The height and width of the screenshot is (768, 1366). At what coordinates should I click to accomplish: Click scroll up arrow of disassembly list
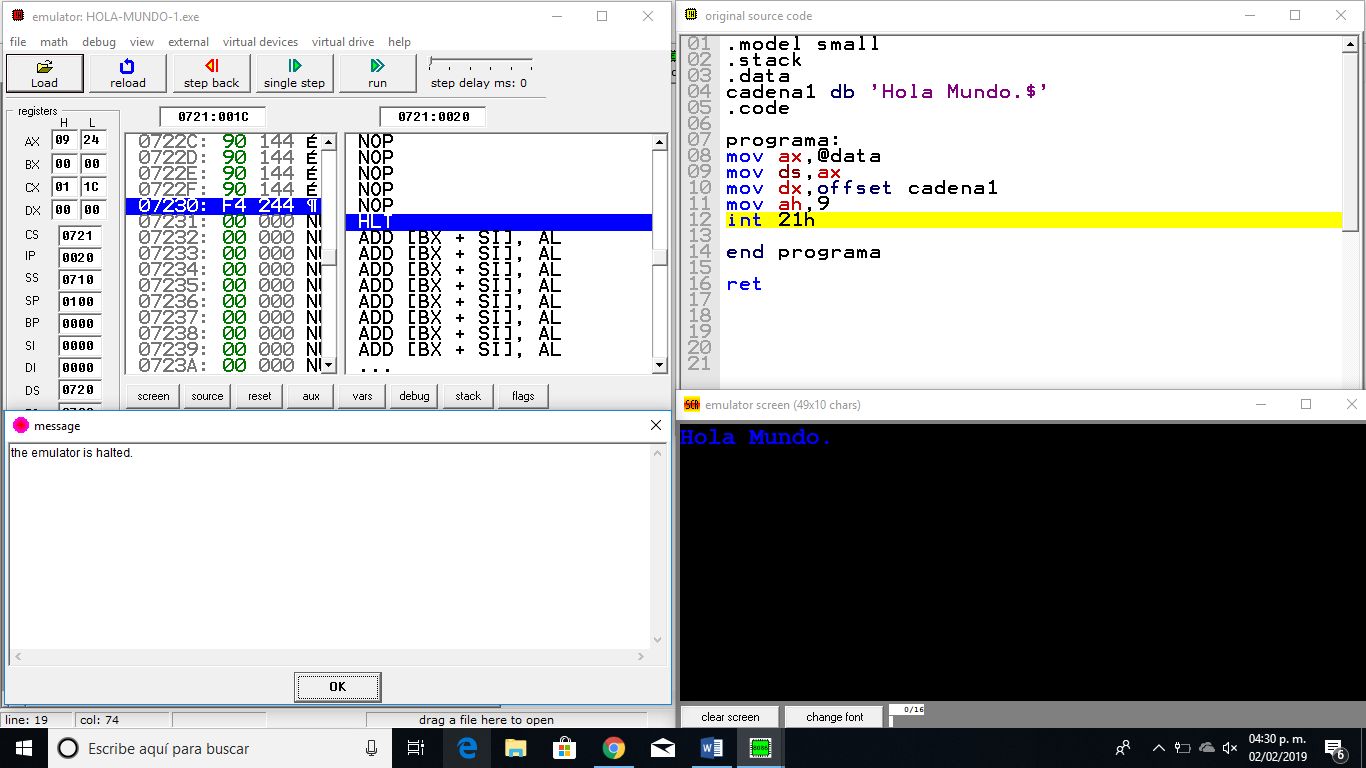659,142
